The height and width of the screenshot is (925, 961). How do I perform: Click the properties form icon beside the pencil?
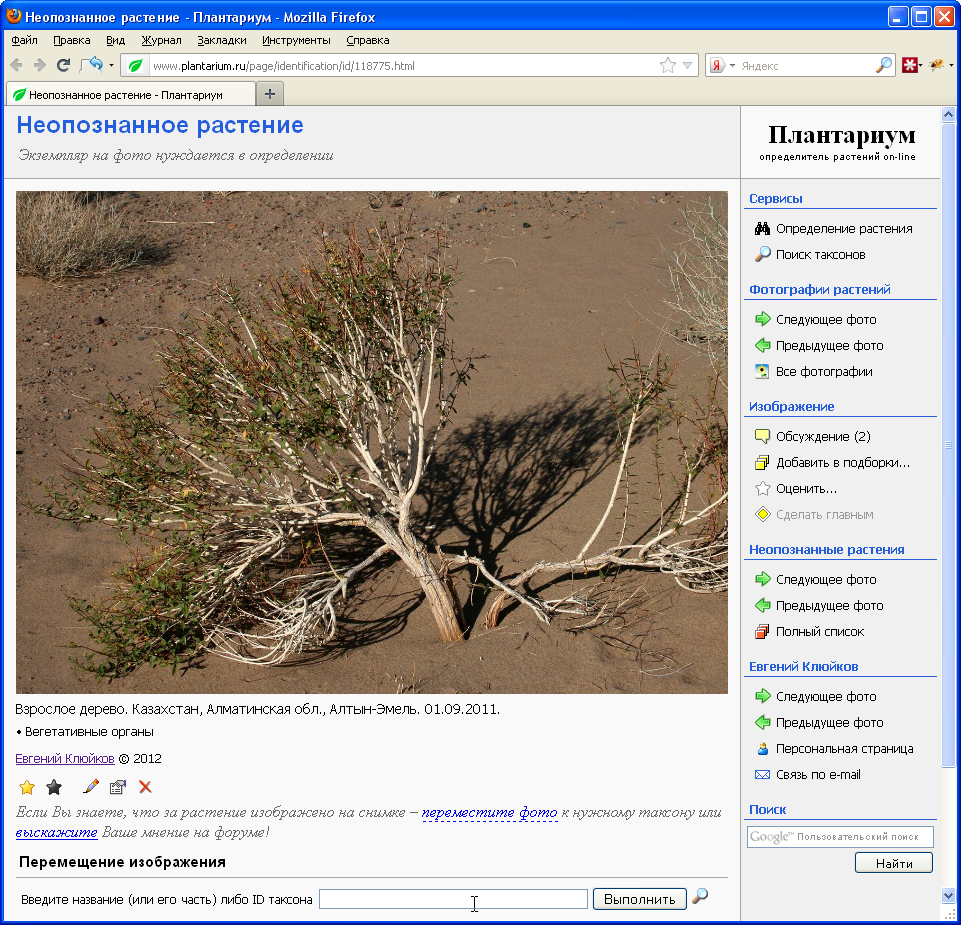(x=118, y=787)
